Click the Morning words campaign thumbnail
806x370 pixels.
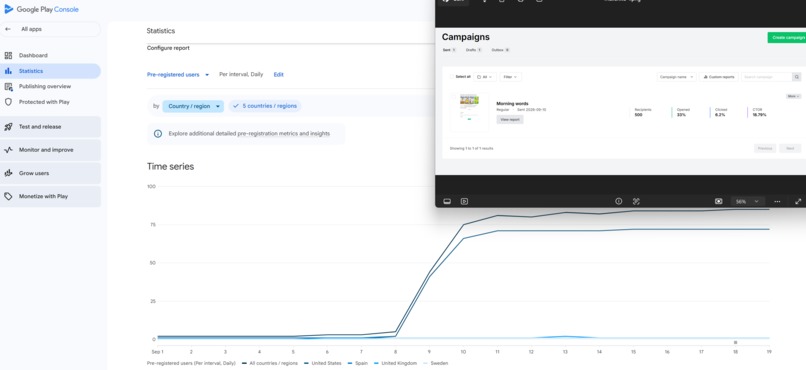[470, 113]
